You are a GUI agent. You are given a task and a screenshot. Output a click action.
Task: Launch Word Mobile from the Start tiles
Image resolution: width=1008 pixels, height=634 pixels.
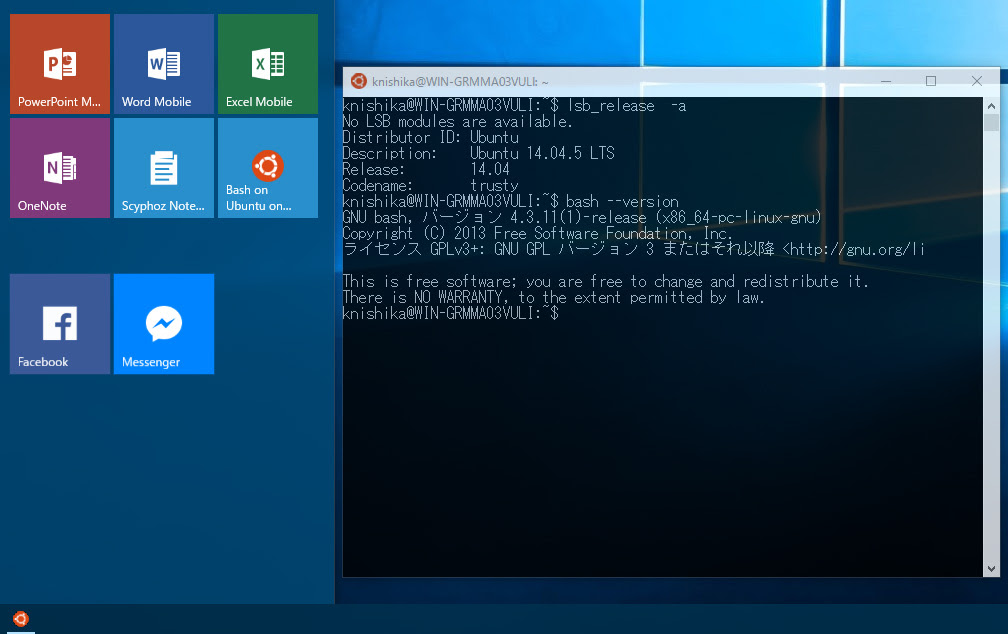pos(164,64)
